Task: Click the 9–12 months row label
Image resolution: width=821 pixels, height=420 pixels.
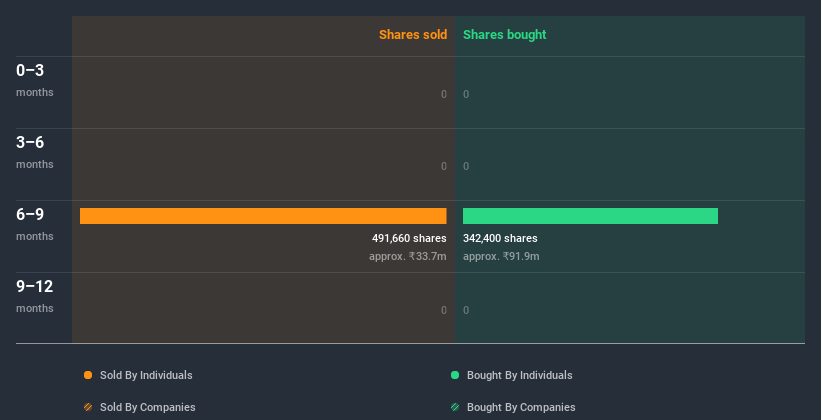Action: [x=35, y=296]
